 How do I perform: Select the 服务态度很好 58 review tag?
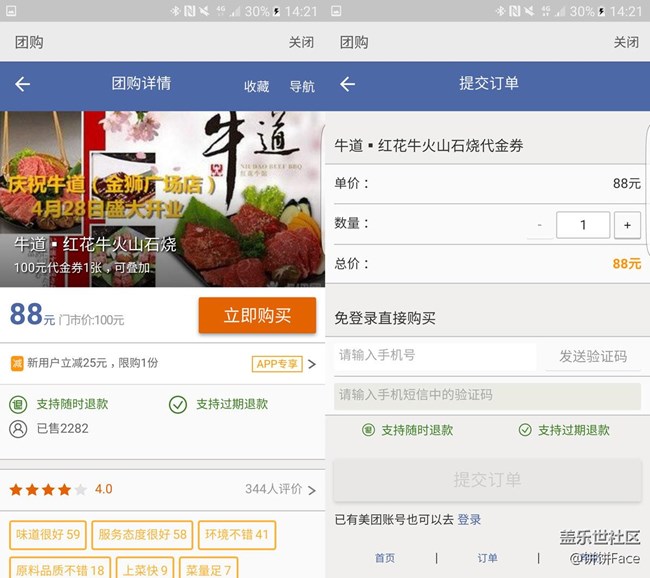141,535
